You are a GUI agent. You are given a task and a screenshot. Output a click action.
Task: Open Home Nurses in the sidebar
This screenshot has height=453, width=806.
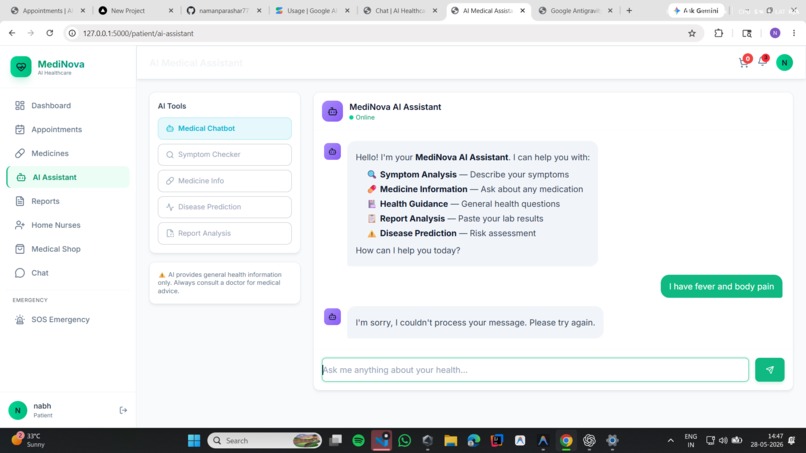[x=68, y=225]
